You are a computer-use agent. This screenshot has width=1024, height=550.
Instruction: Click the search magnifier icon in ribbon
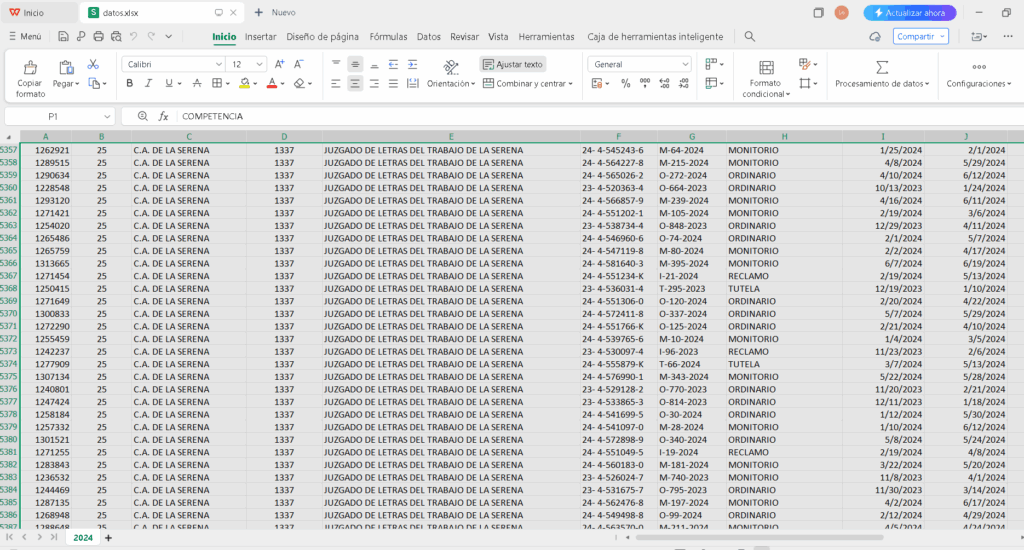[x=750, y=36]
